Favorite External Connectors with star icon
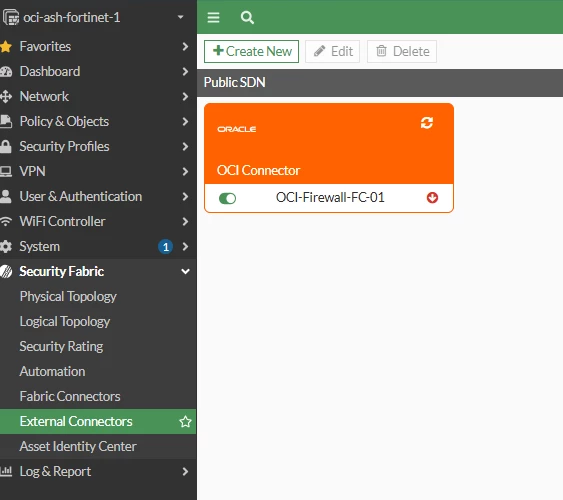This screenshot has height=500, width=563. point(185,421)
